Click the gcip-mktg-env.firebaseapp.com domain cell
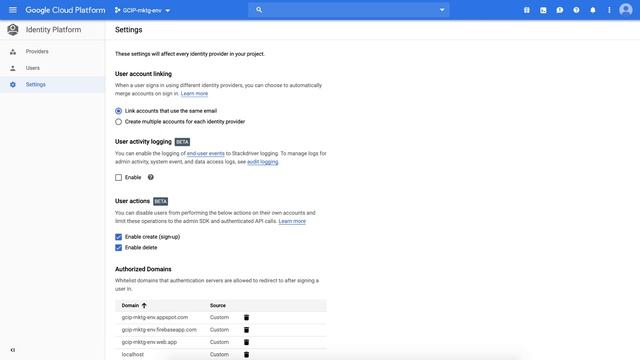This screenshot has width=640, height=360. pyautogui.click(x=159, y=329)
